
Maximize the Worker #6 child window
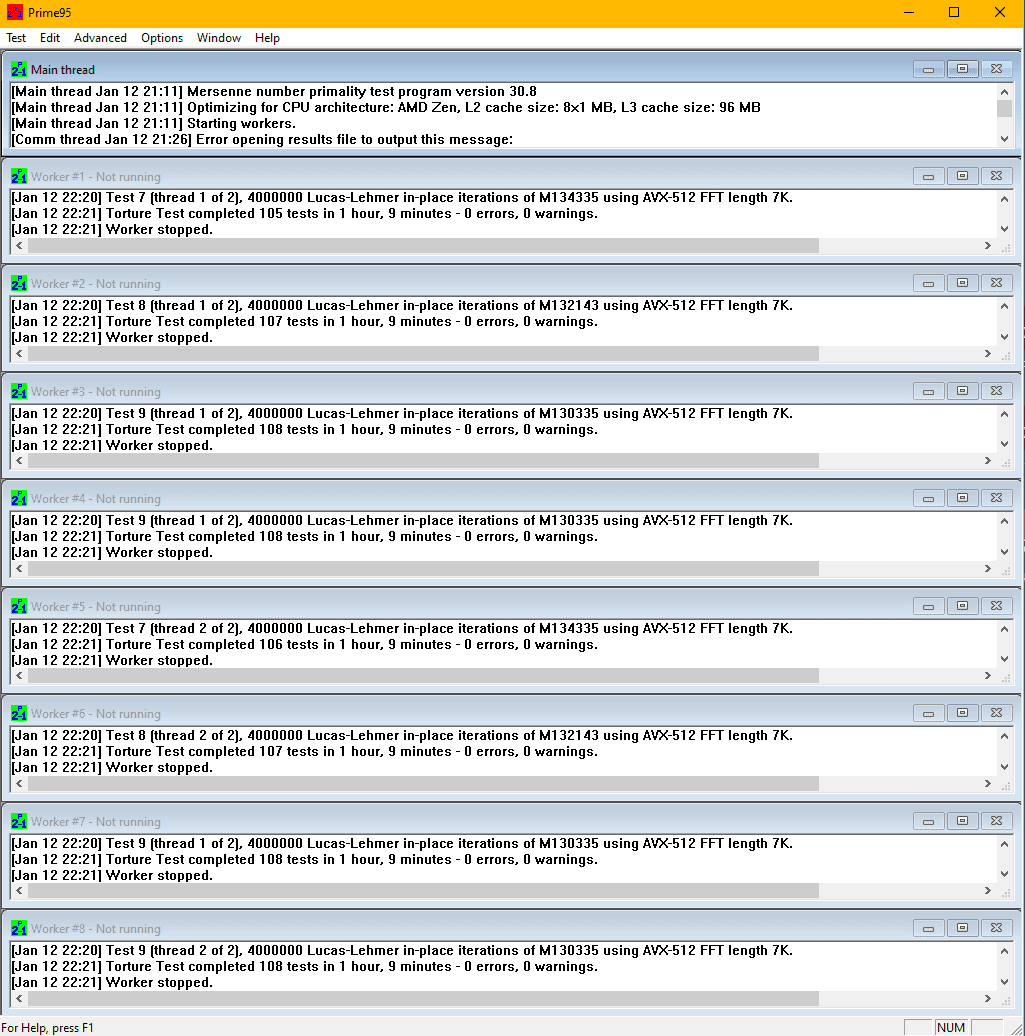pyautogui.click(x=962, y=714)
